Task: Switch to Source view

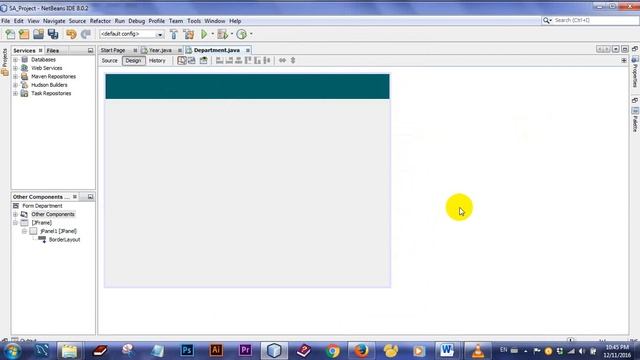Action: (109, 60)
